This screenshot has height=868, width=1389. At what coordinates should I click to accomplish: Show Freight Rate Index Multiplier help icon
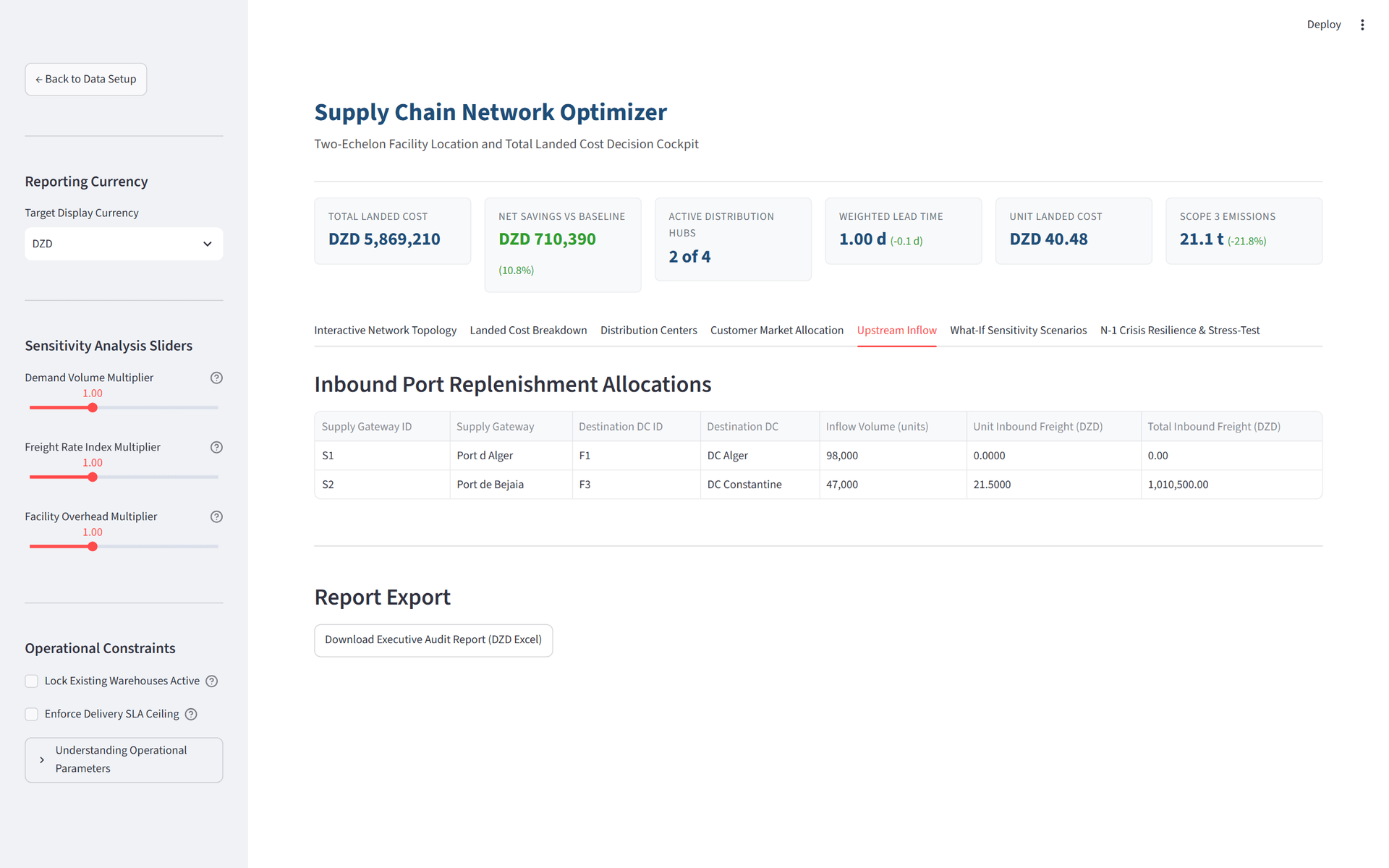[216, 447]
